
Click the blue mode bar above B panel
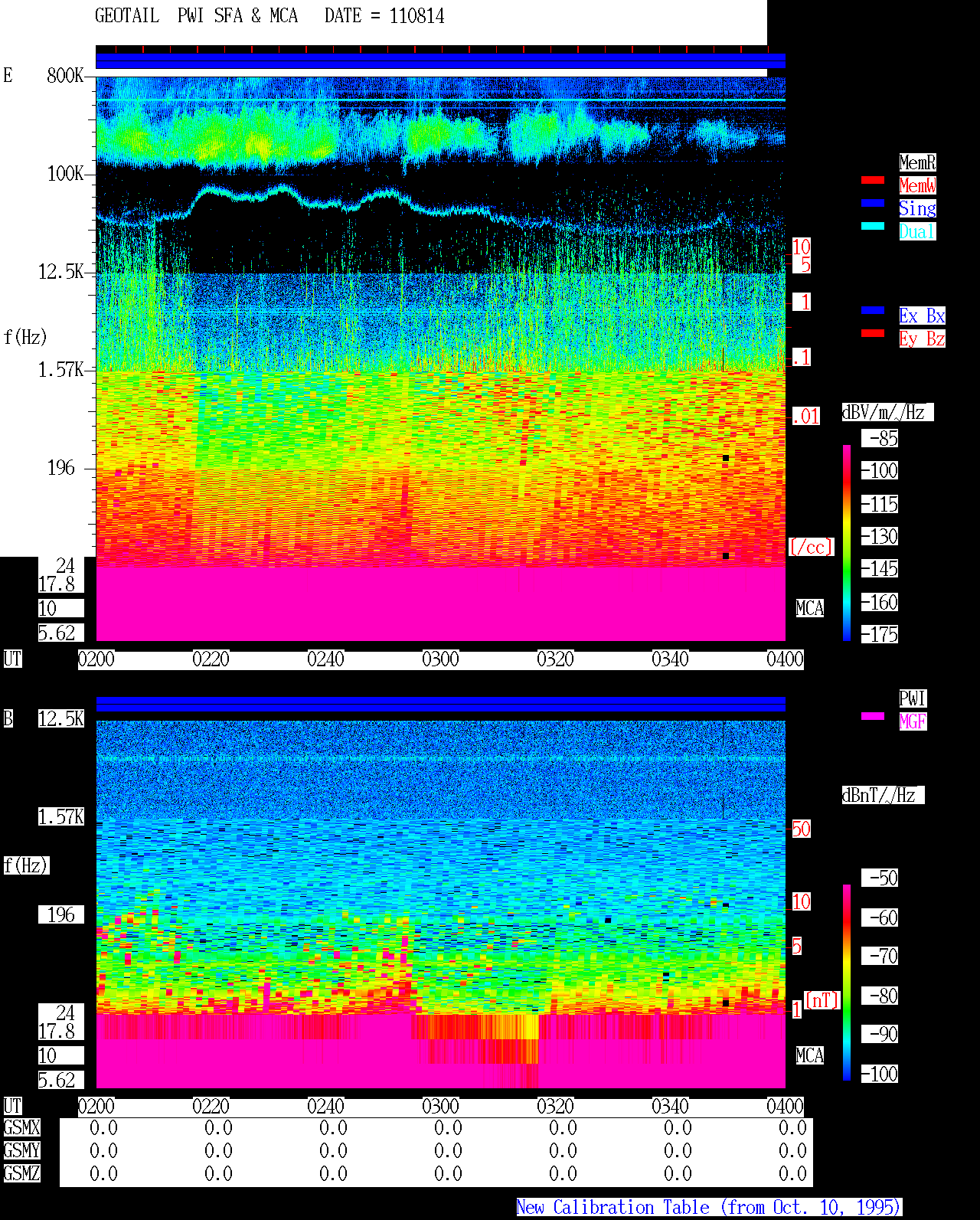point(440,704)
